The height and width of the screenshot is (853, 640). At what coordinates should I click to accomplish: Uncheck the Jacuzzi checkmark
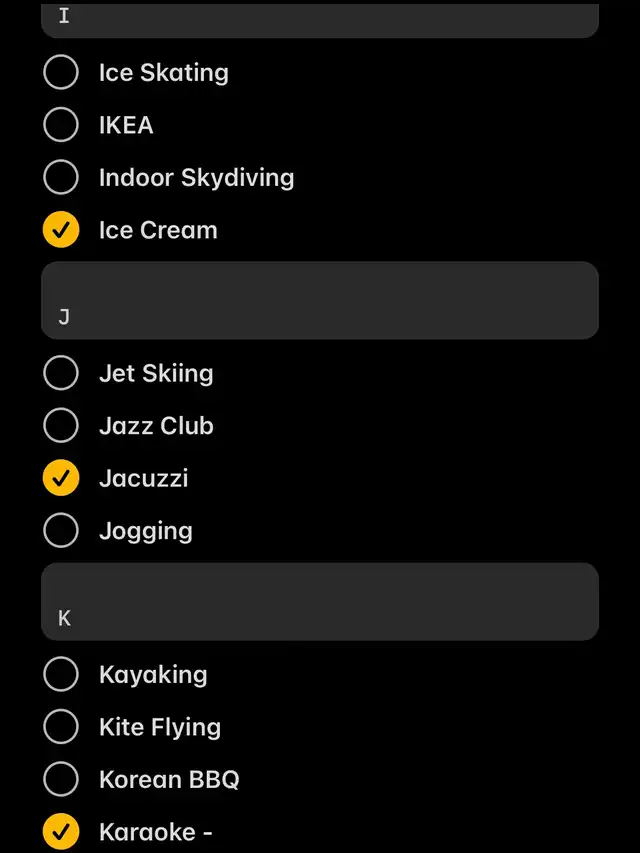[x=61, y=478]
